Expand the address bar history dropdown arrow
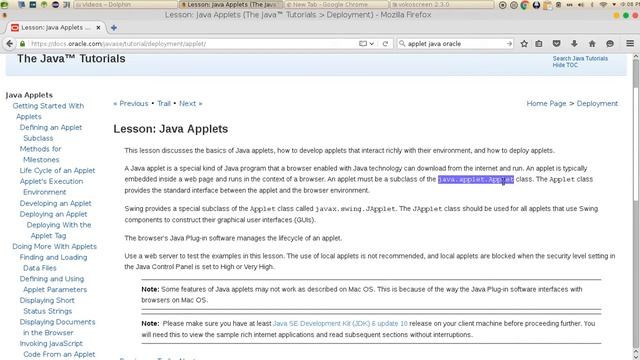 click(371, 44)
